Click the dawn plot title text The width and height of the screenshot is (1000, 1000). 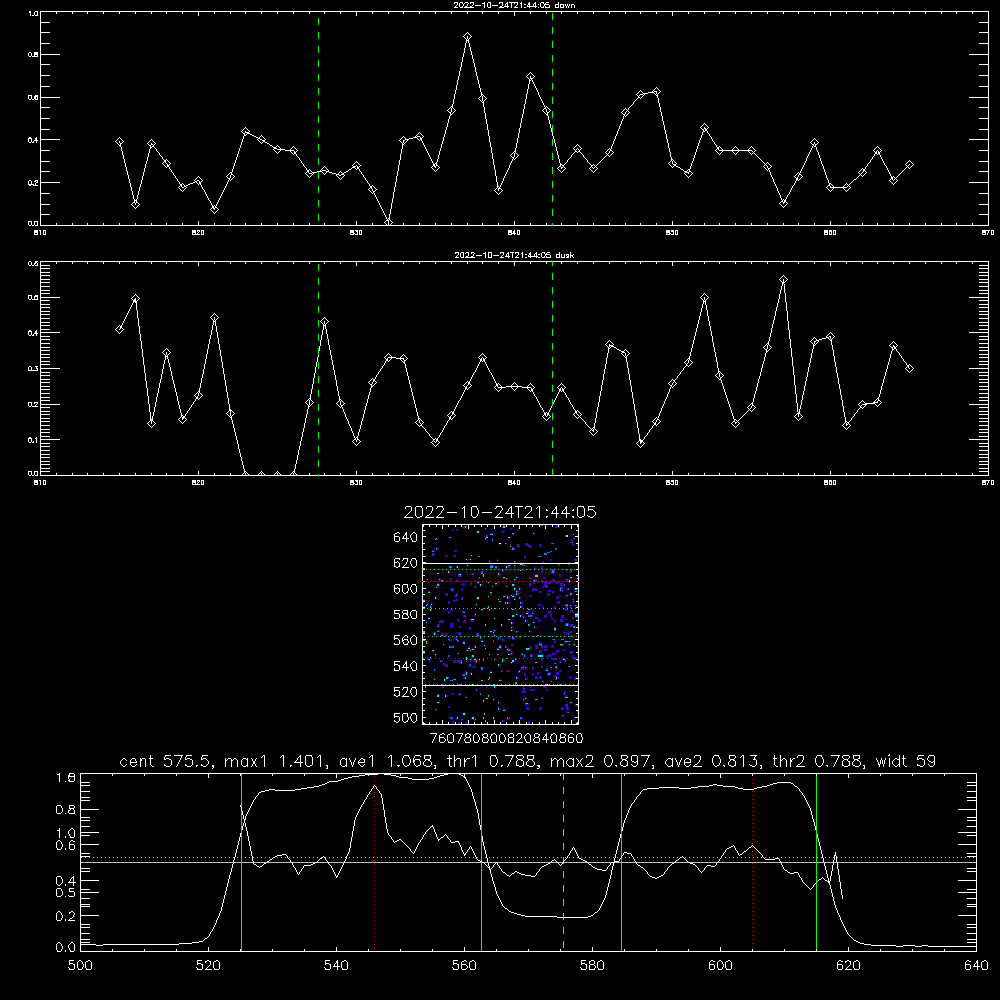514,5
